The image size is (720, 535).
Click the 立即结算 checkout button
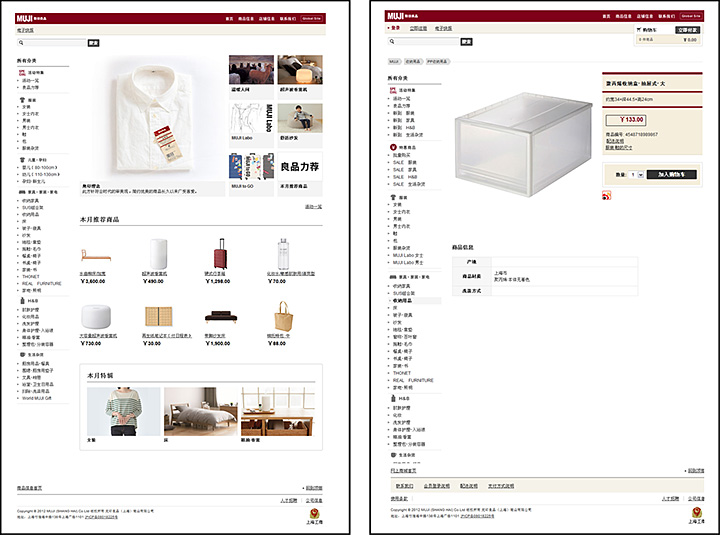688,30
